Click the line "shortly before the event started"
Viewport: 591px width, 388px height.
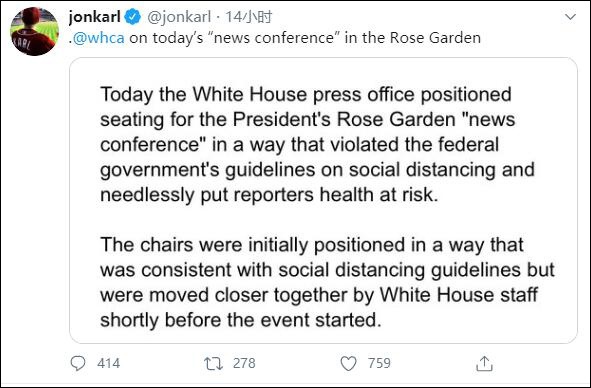241,320
